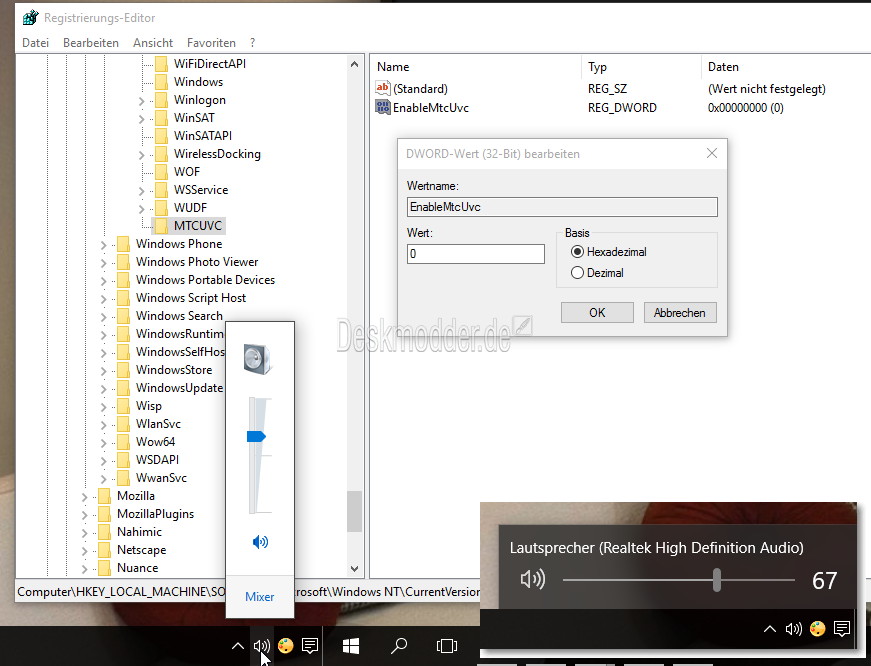The width and height of the screenshot is (871, 666).
Task: Show hidden tray icons left of the Start button
Action: (x=238, y=645)
